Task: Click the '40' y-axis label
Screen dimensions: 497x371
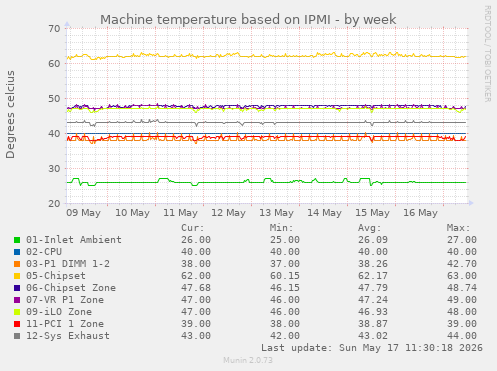Action: [x=54, y=134]
